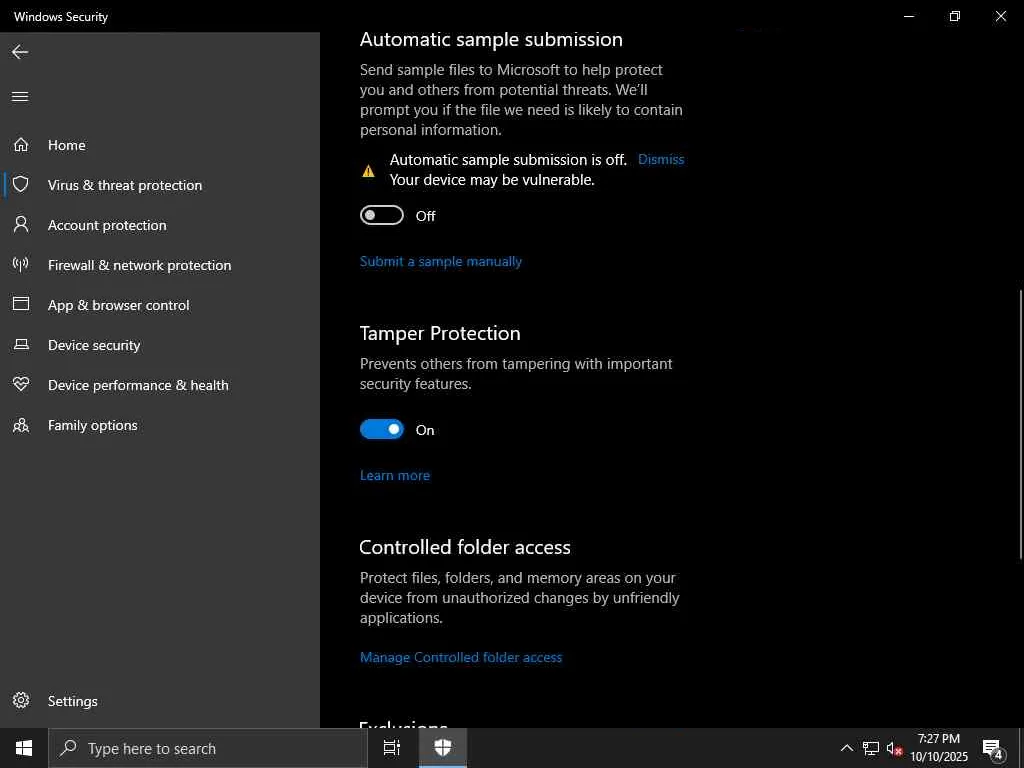Click Learn more under Tamper Protection
Viewport: 1024px width, 768px height.
point(394,475)
